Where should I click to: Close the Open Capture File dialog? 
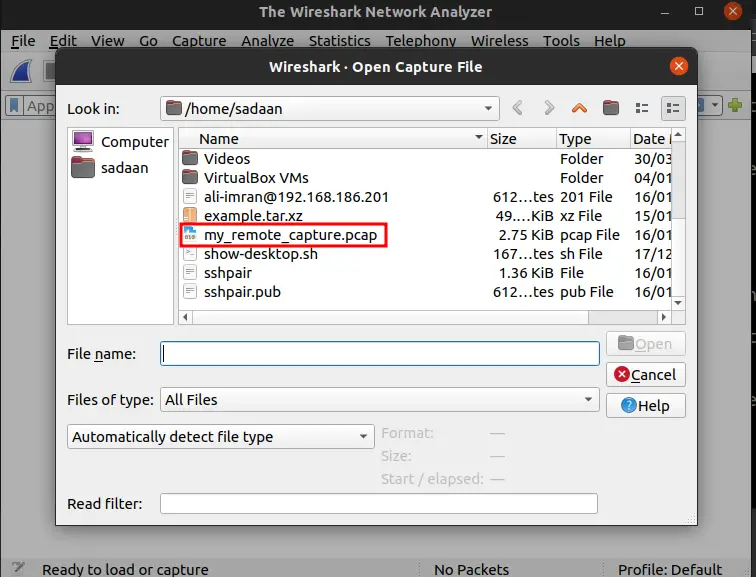point(679,66)
